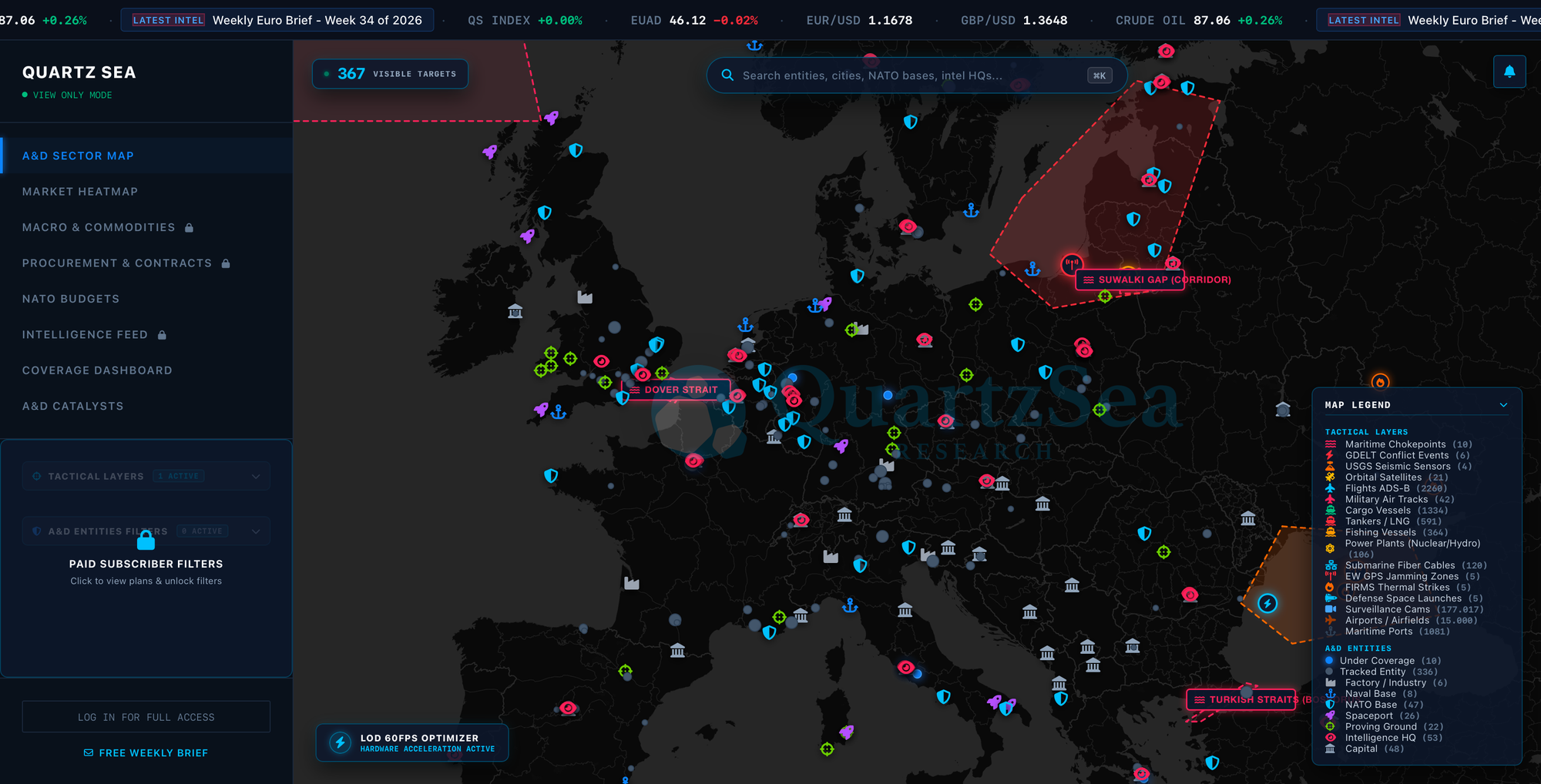
Task: Click the Capital building legend icon
Action: (1330, 749)
